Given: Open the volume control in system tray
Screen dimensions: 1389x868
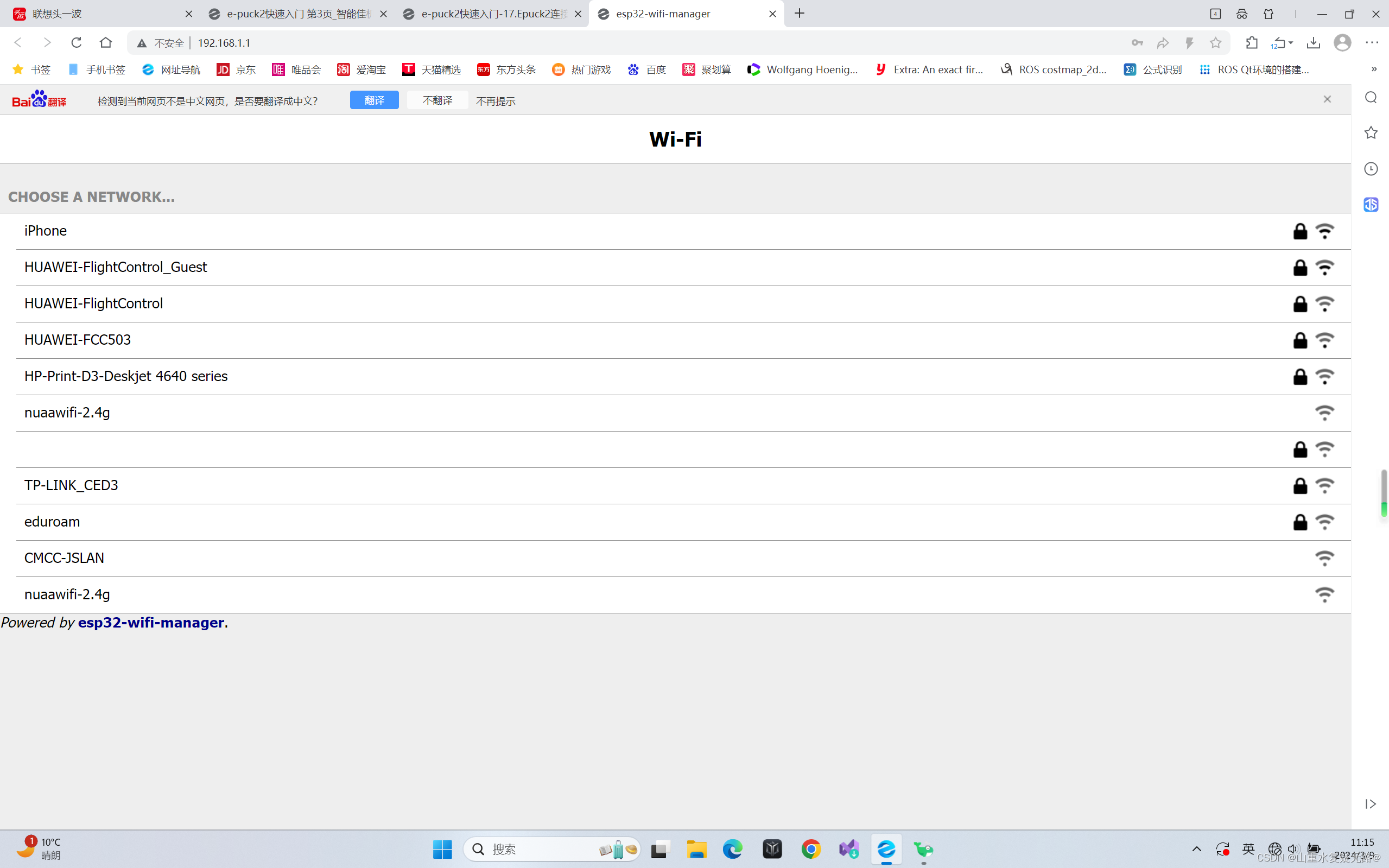Looking at the screenshot, I should 1292,848.
